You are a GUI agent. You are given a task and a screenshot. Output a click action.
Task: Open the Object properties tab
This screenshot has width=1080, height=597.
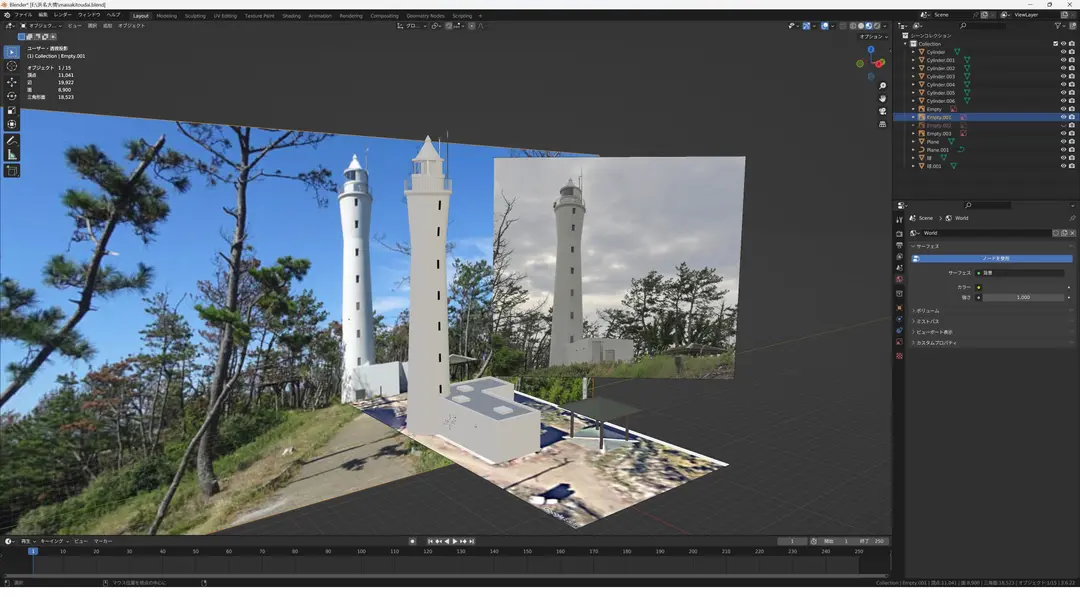click(900, 308)
